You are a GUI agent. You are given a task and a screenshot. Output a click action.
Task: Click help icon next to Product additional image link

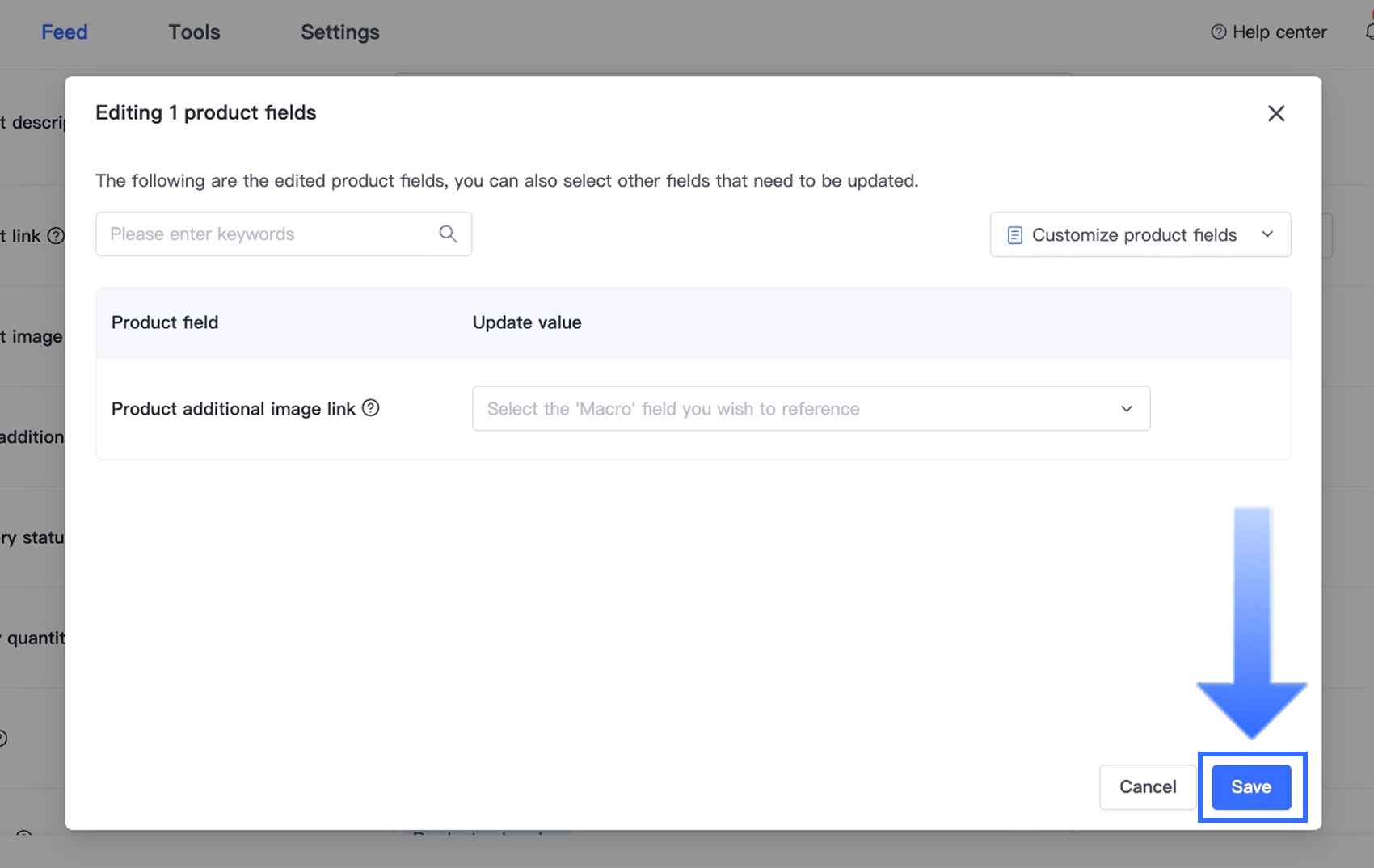pyautogui.click(x=370, y=408)
